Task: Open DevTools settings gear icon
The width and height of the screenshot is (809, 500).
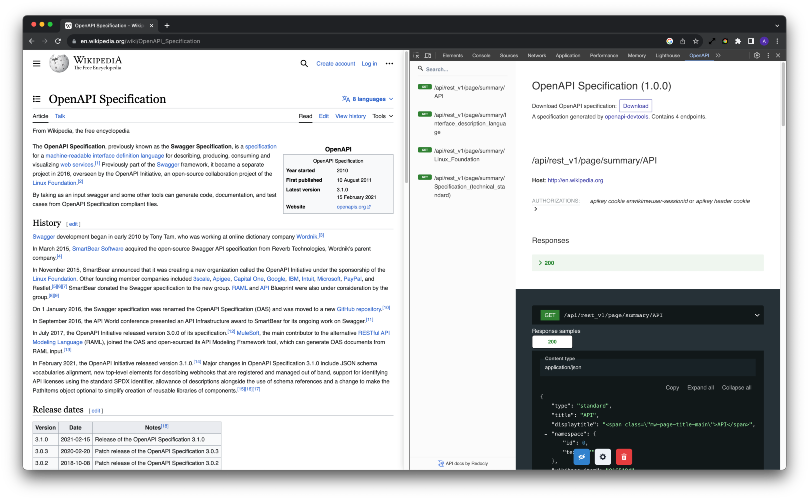Action: click(x=757, y=55)
